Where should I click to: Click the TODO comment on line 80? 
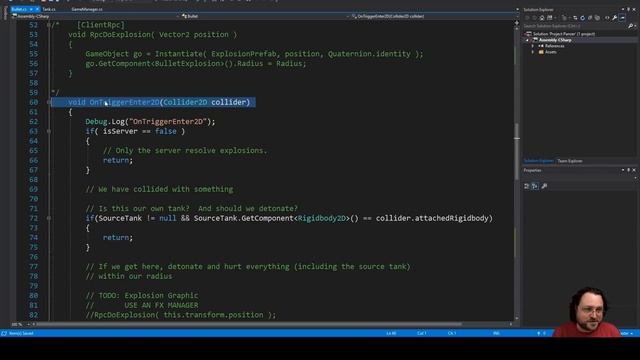142,296
